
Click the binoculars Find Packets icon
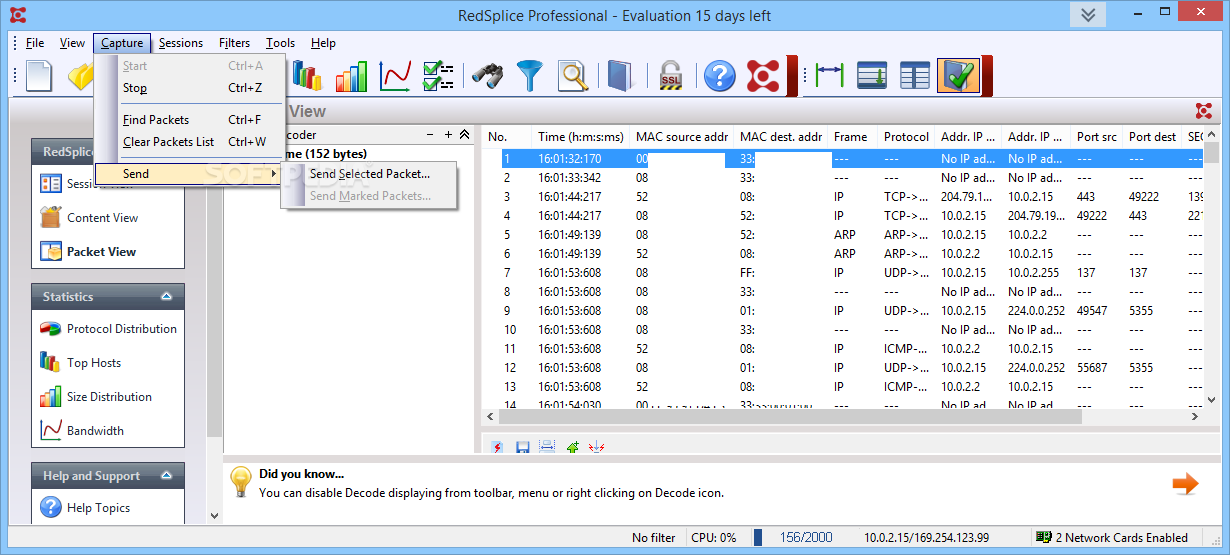[487, 76]
